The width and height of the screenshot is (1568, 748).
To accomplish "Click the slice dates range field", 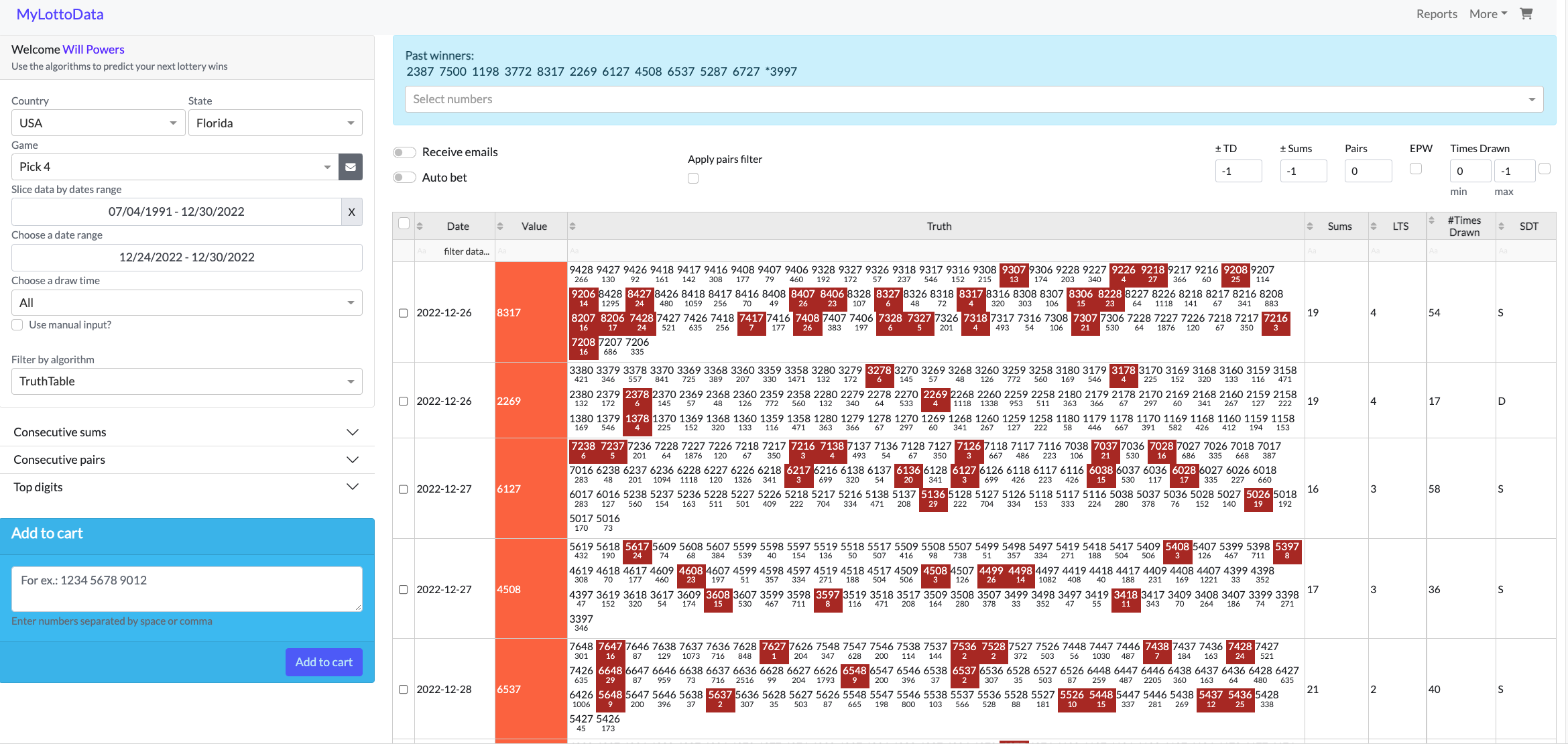I will click(176, 212).
